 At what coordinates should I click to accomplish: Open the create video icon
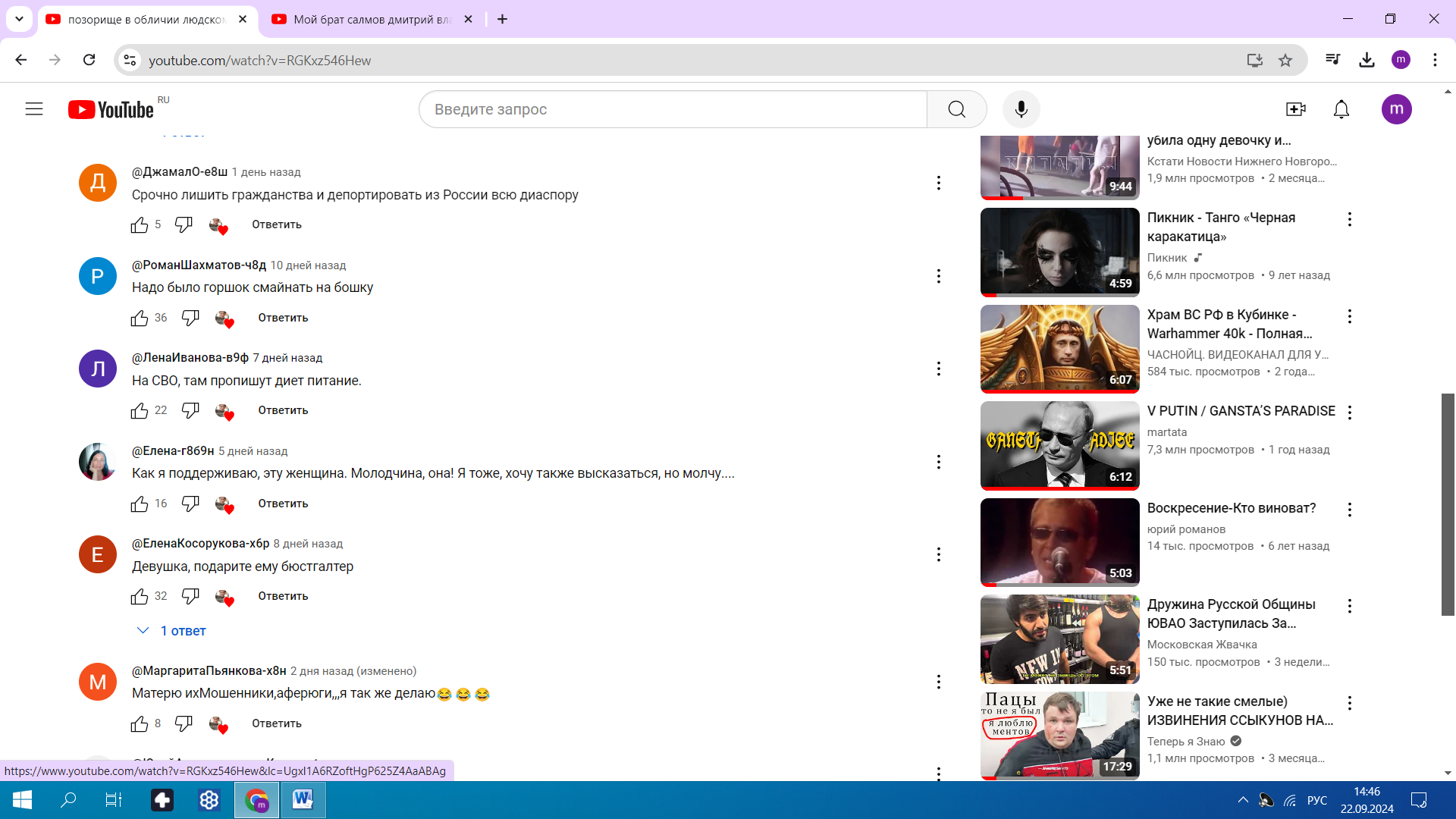click(1296, 109)
